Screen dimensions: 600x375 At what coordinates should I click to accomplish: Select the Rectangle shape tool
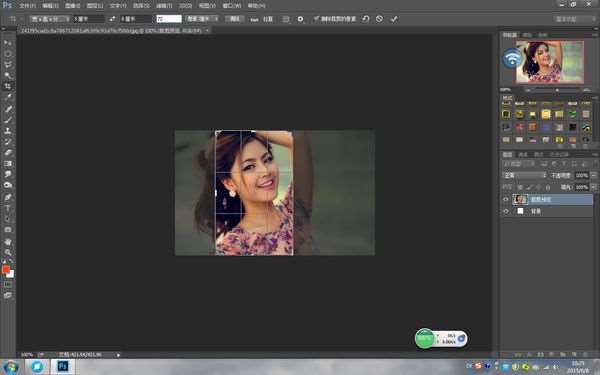coord(8,230)
